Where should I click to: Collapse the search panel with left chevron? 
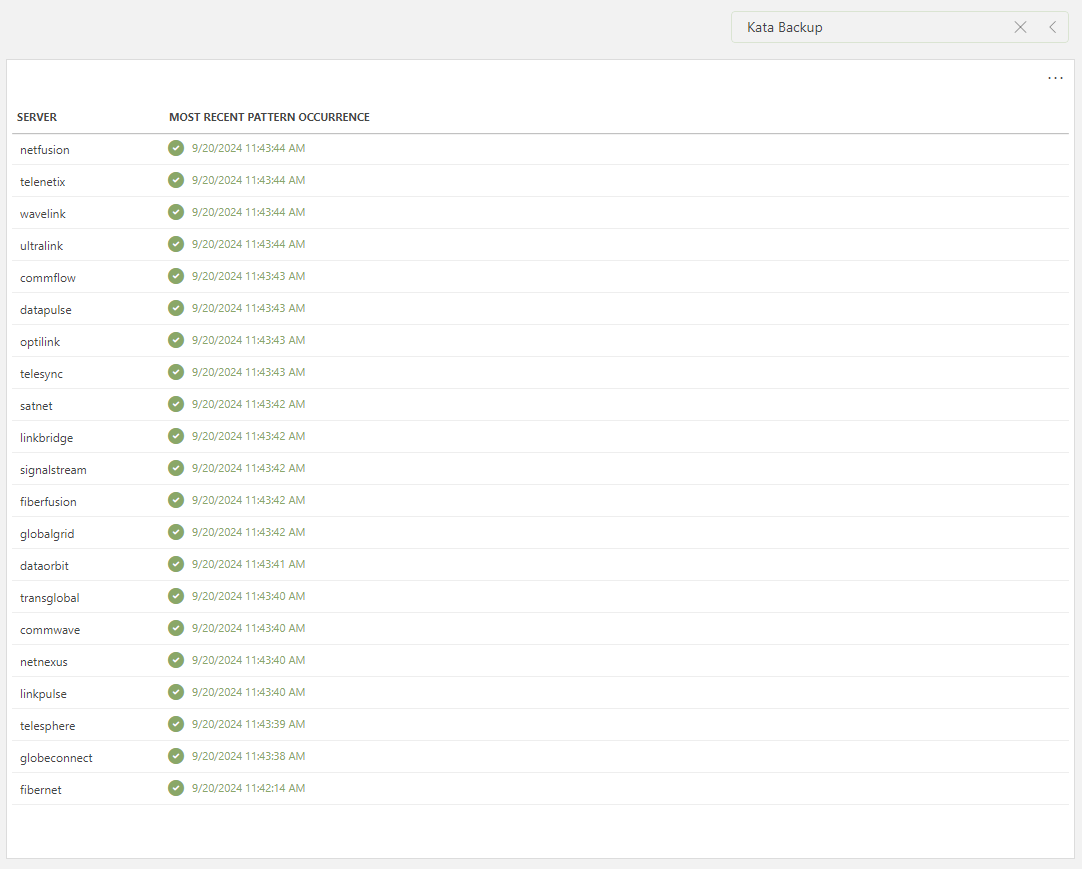click(x=1052, y=27)
